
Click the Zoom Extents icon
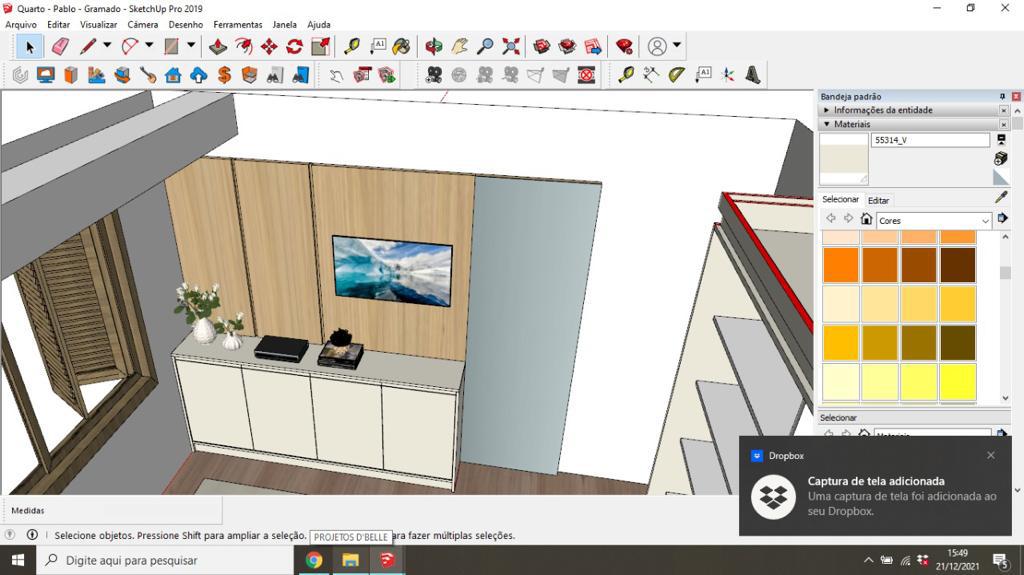click(511, 46)
